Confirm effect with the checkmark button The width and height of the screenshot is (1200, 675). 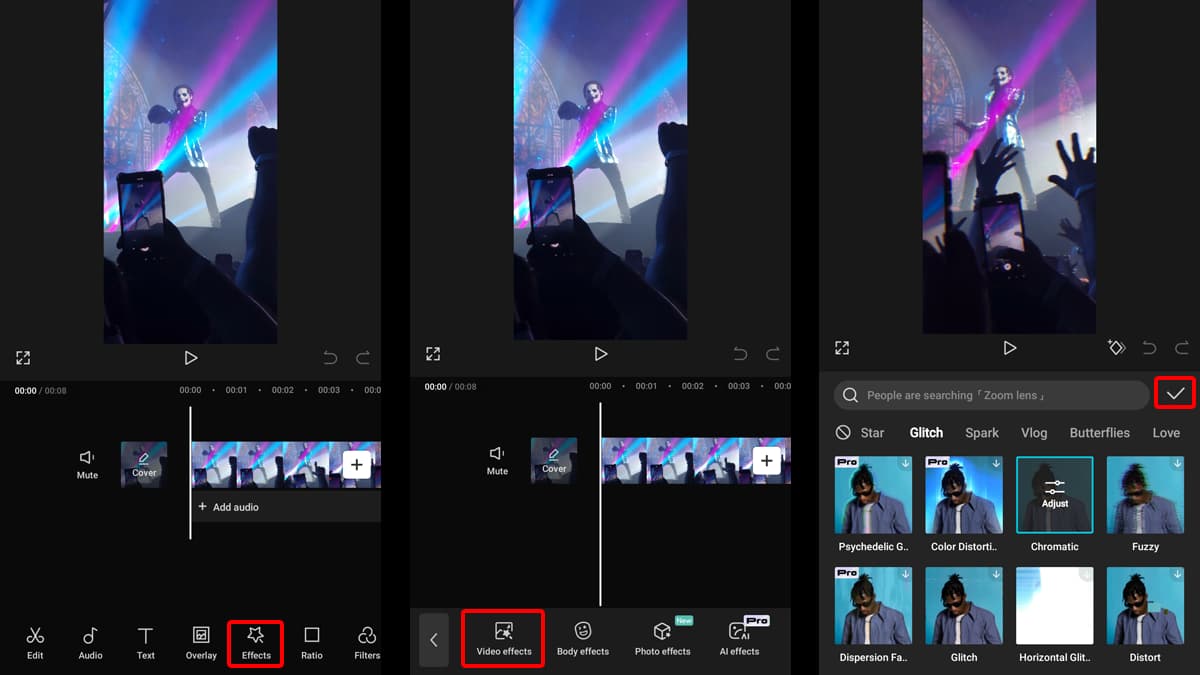[1174, 393]
